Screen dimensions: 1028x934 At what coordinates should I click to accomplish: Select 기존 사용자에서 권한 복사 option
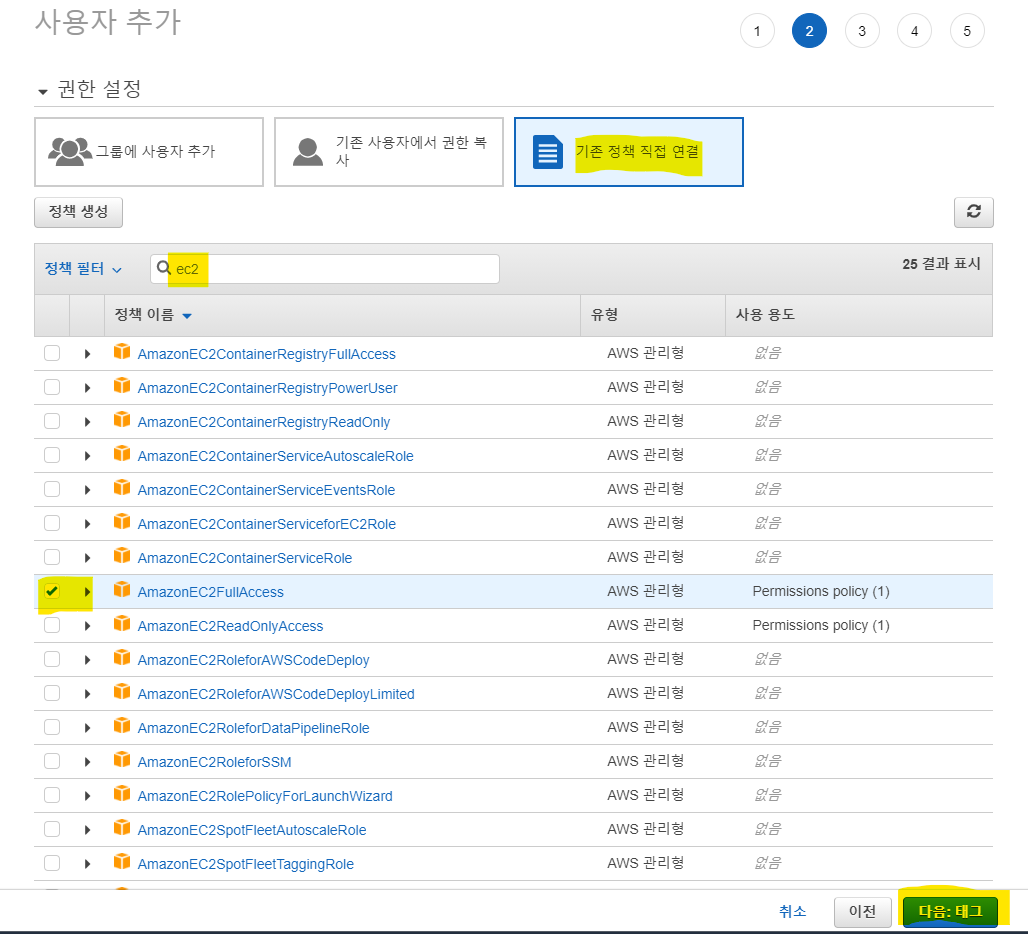tap(389, 152)
